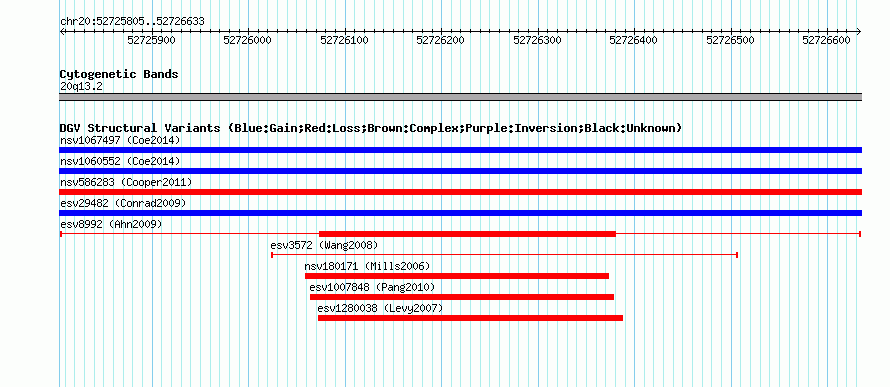This screenshot has height=387, width=890.
Task: Click the gray 20q13.2 cytogenetic band bar
Action: click(x=460, y=97)
